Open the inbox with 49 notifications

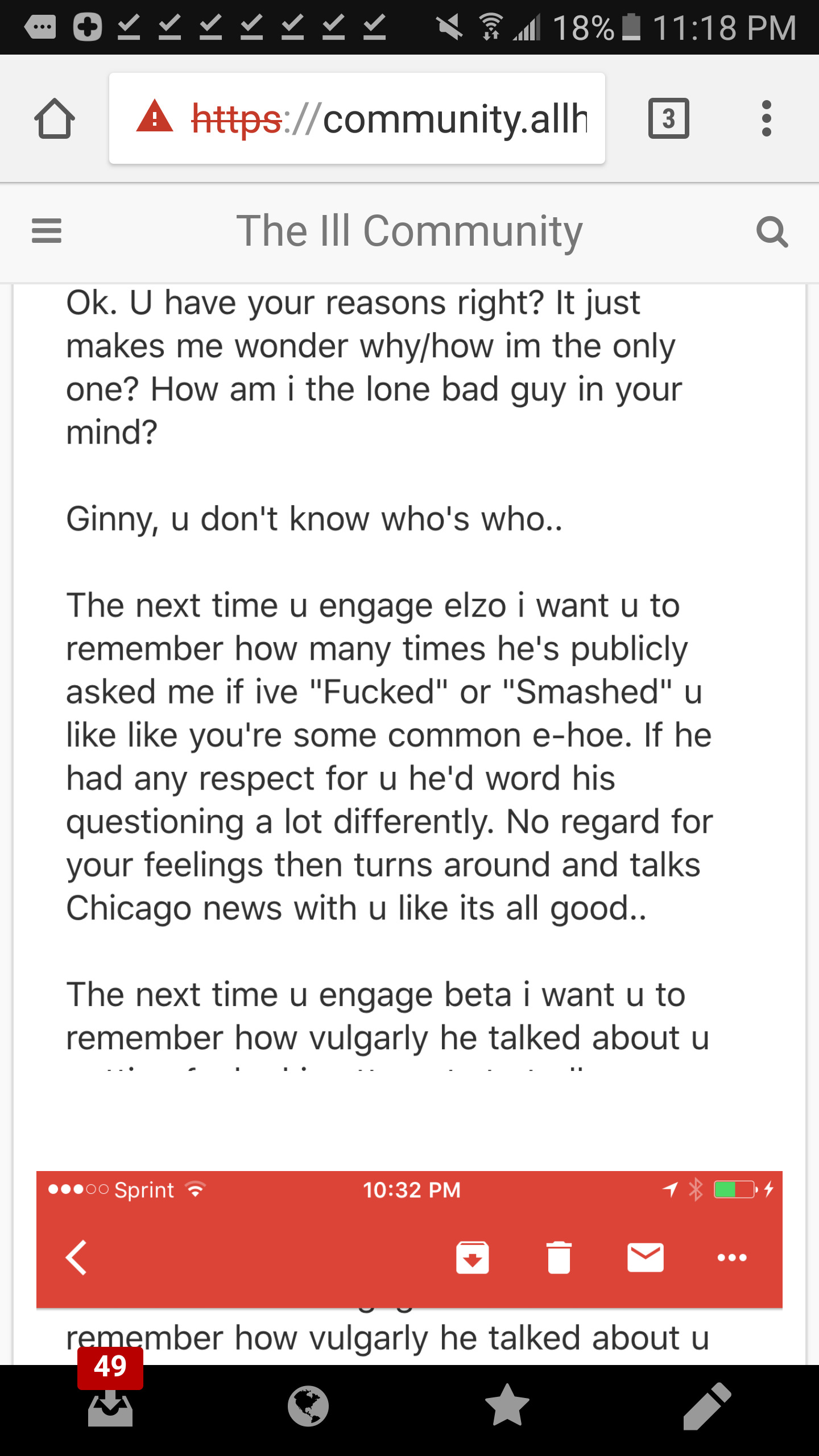pyautogui.click(x=110, y=1407)
